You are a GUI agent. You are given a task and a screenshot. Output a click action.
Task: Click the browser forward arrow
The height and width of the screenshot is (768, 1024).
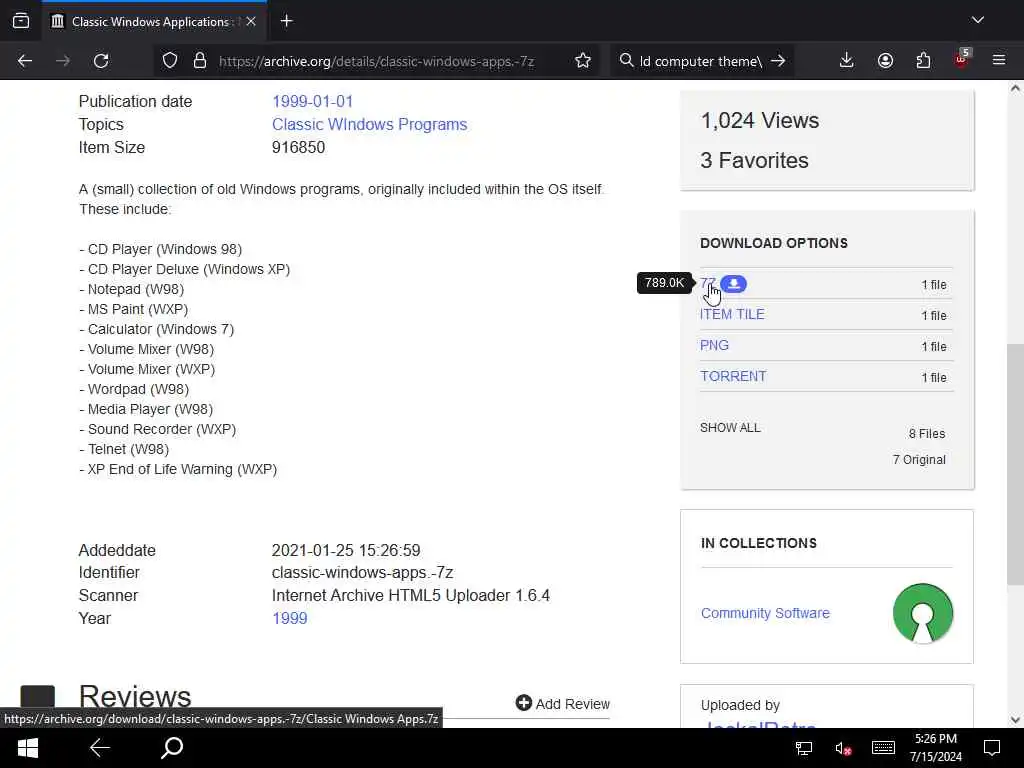[63, 61]
